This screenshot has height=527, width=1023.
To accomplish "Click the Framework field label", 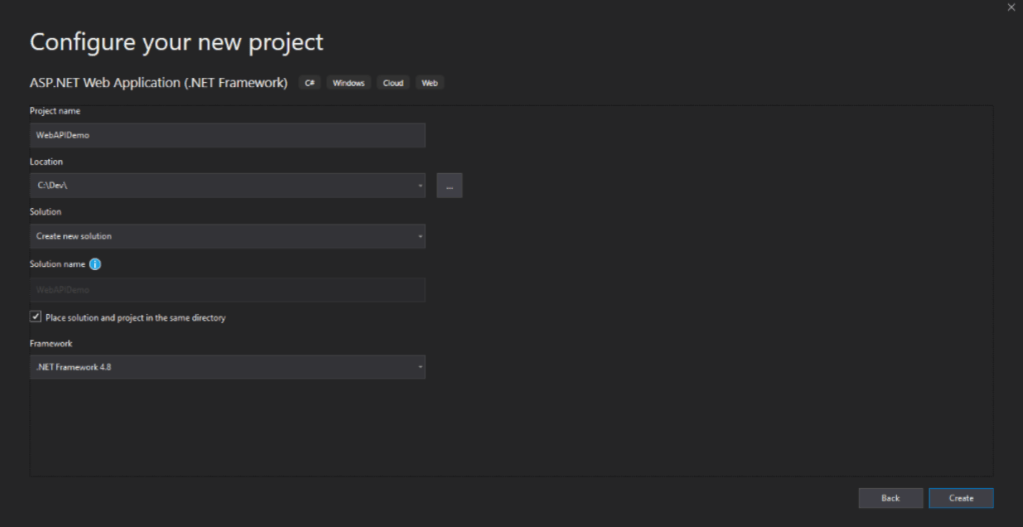I will 51,343.
